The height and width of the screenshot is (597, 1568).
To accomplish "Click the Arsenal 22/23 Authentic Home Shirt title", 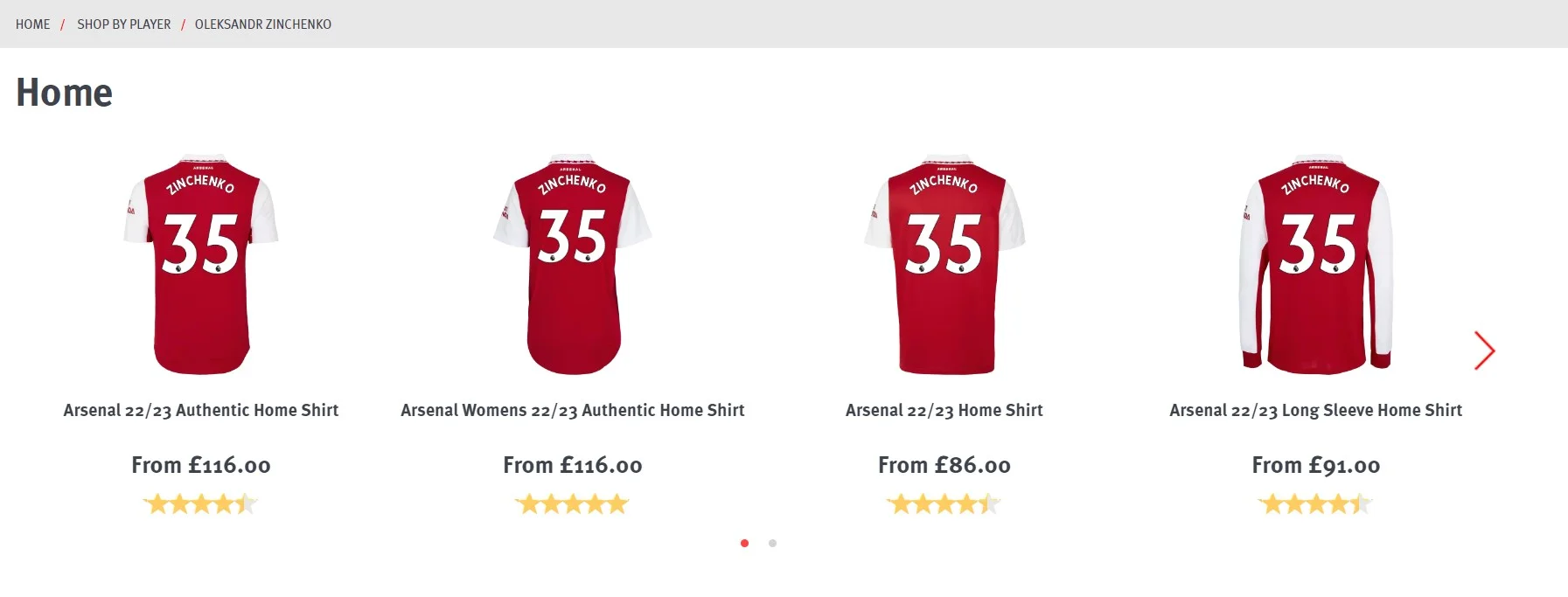I will (201, 410).
